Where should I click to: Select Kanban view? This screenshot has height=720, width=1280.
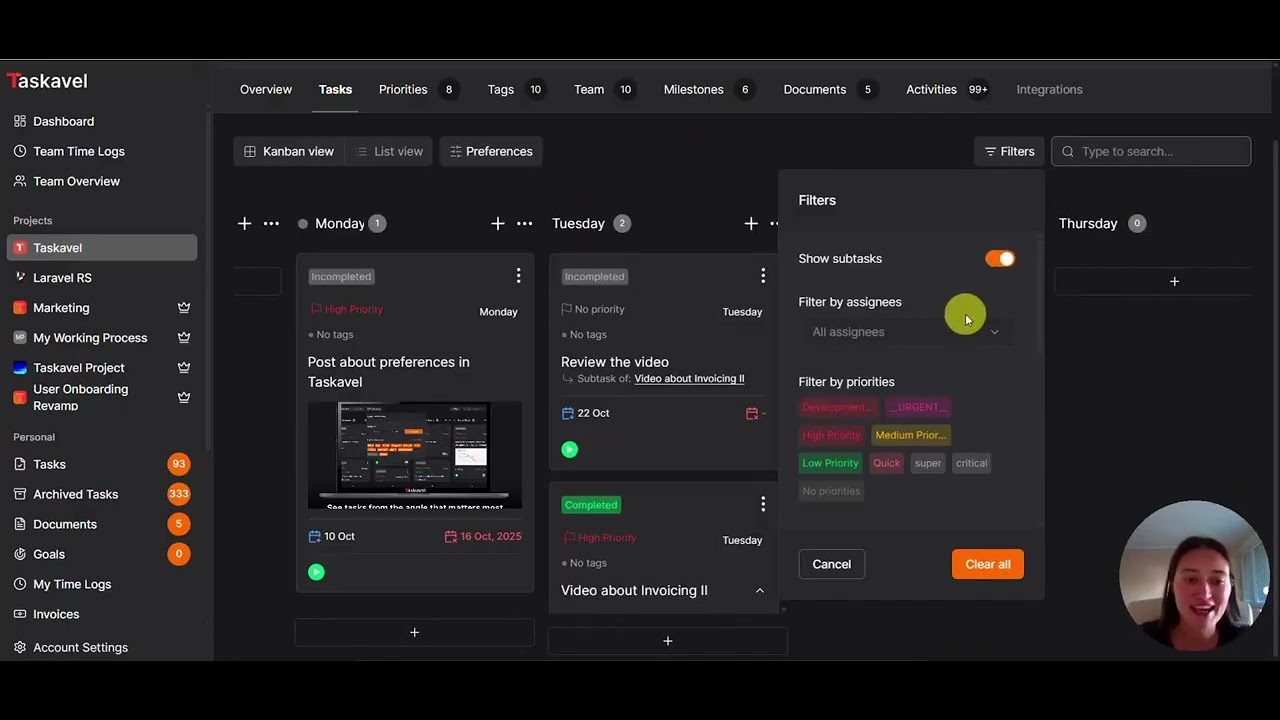click(289, 151)
